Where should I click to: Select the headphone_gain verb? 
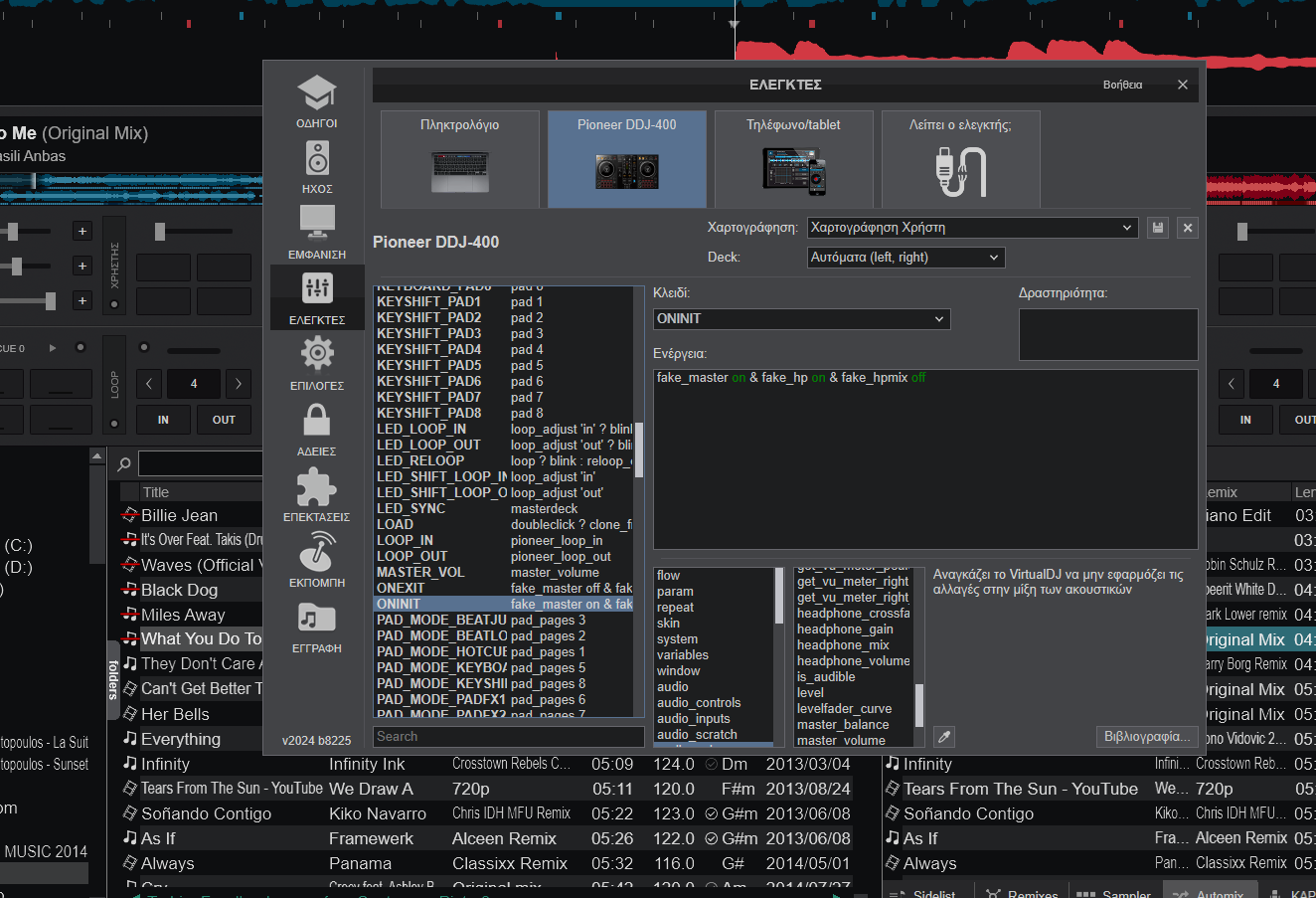[854, 629]
